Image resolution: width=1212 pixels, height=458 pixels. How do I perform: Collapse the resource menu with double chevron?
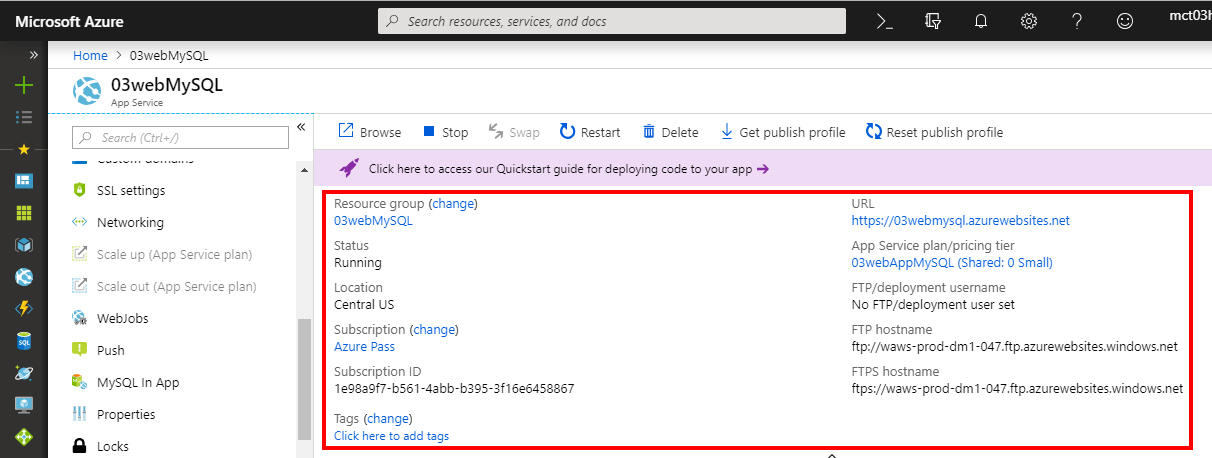click(x=300, y=127)
